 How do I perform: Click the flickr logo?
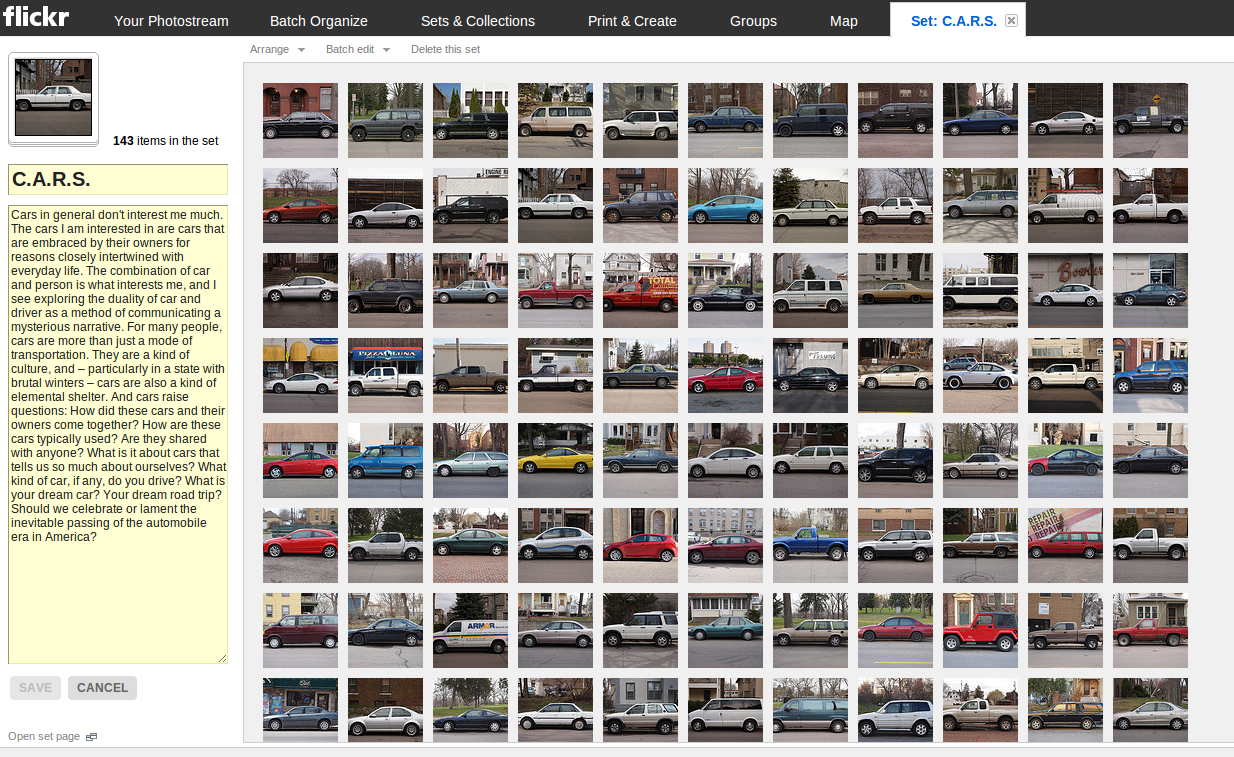(37, 17)
